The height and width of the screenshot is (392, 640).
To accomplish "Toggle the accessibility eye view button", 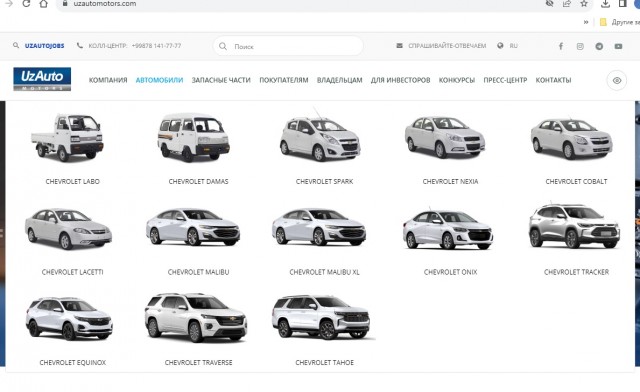I will pyautogui.click(x=617, y=80).
